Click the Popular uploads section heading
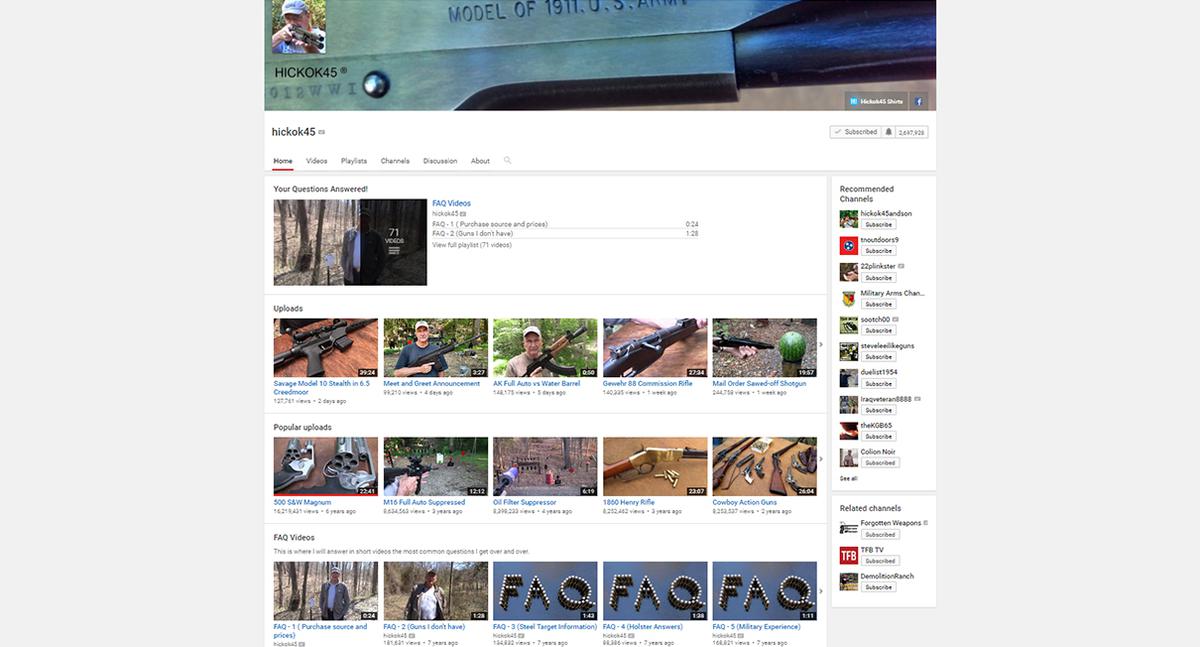The width and height of the screenshot is (1200, 647). tap(303, 428)
